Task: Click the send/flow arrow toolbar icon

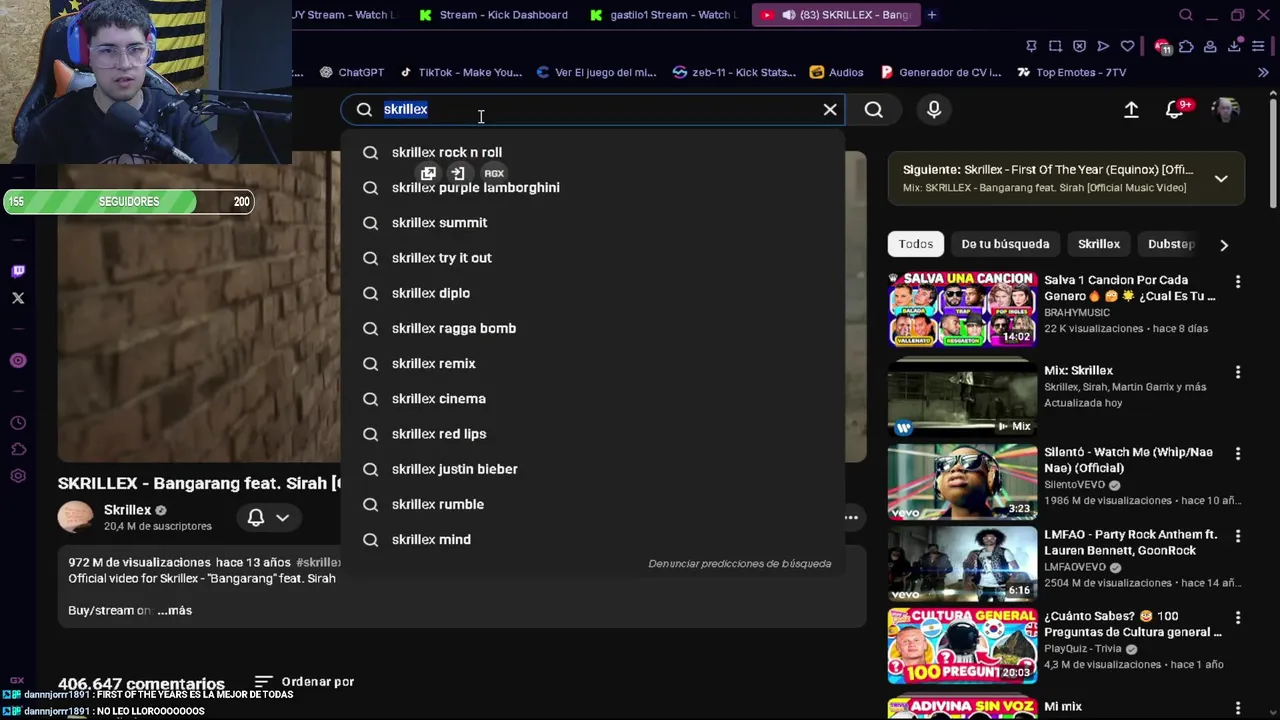Action: (x=1103, y=46)
